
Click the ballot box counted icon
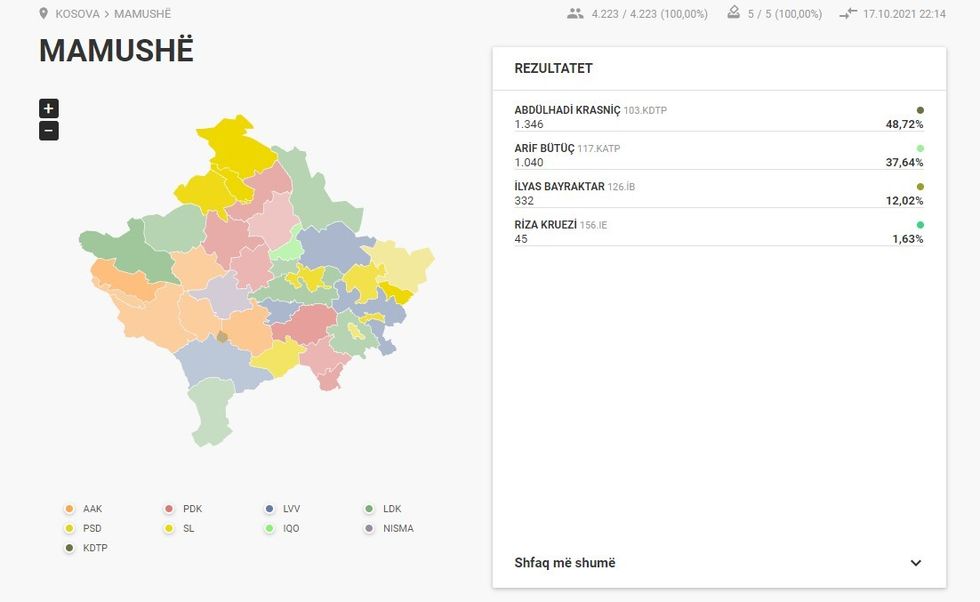(733, 14)
